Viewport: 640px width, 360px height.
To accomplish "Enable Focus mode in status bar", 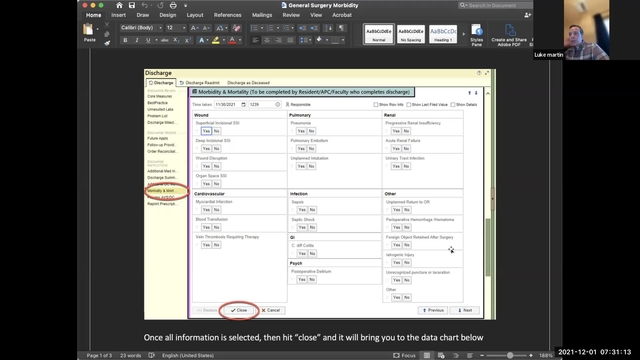I will click(404, 356).
